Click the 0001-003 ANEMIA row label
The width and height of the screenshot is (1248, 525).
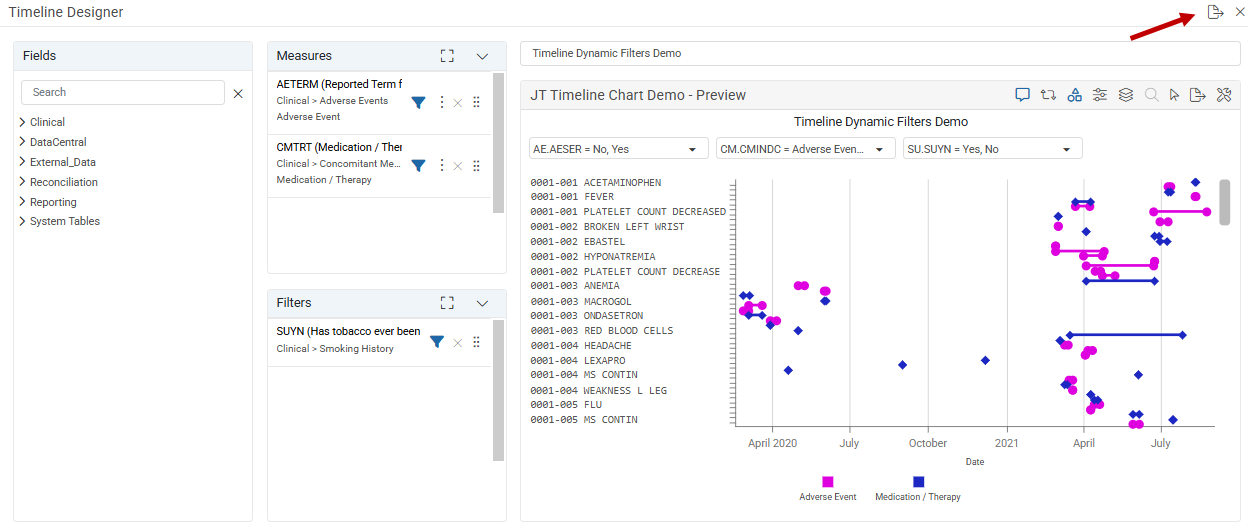click(575, 286)
